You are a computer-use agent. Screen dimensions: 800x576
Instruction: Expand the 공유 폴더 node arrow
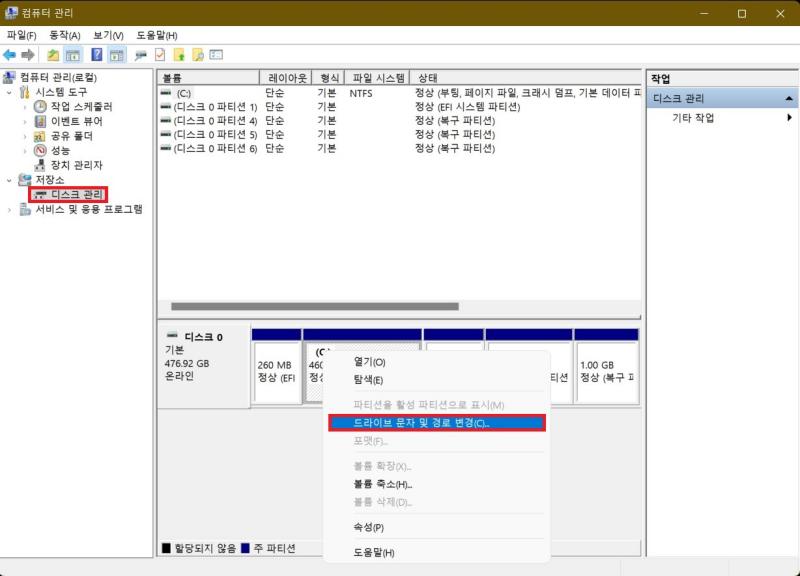click(25, 136)
